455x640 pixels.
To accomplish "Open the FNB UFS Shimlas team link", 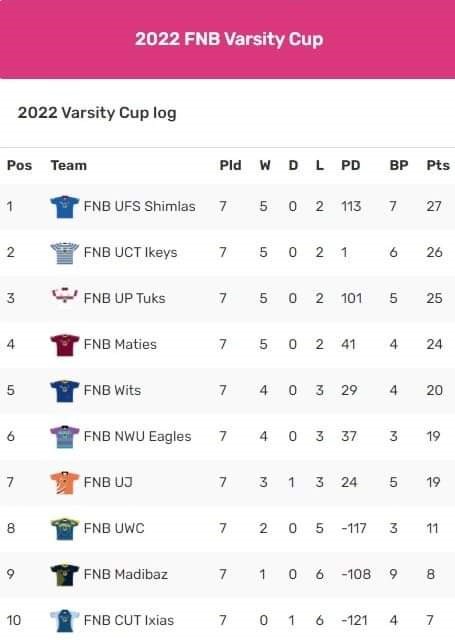I will pos(140,207).
